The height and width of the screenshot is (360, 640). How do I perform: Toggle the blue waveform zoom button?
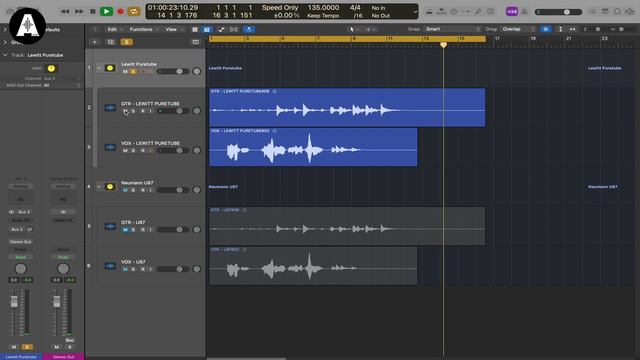pos(546,29)
